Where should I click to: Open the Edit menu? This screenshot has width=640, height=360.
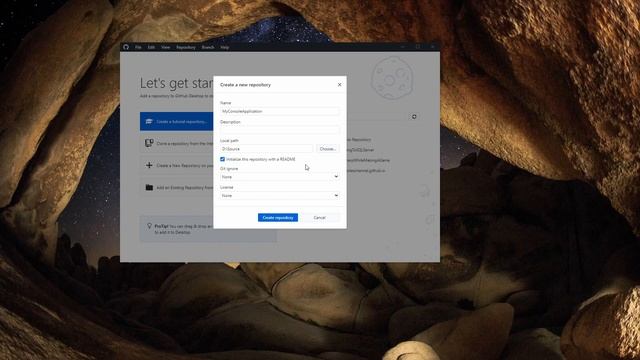pos(151,47)
